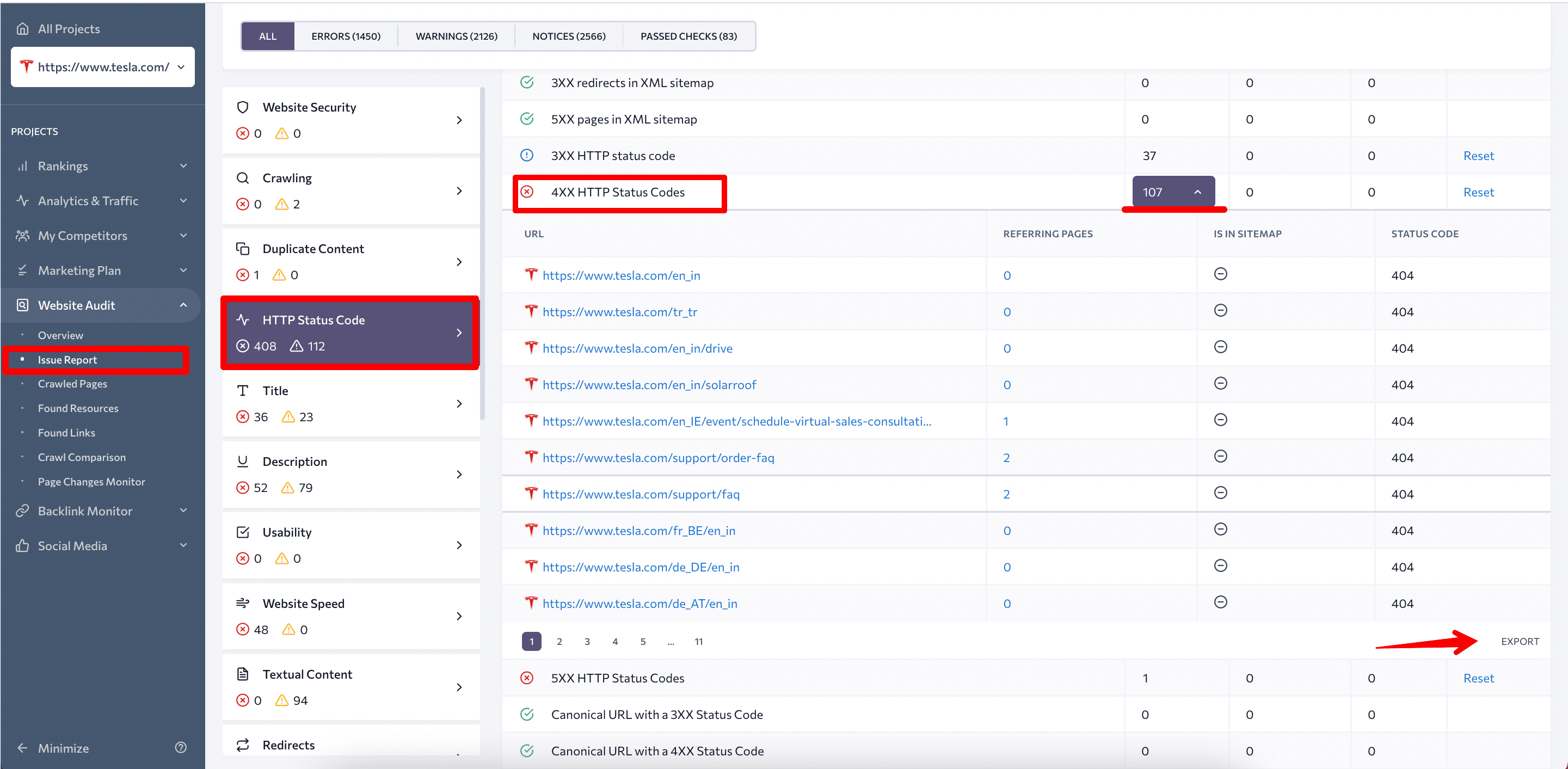This screenshot has width=1568, height=769.
Task: Go to pagination page 11
Action: pos(698,641)
